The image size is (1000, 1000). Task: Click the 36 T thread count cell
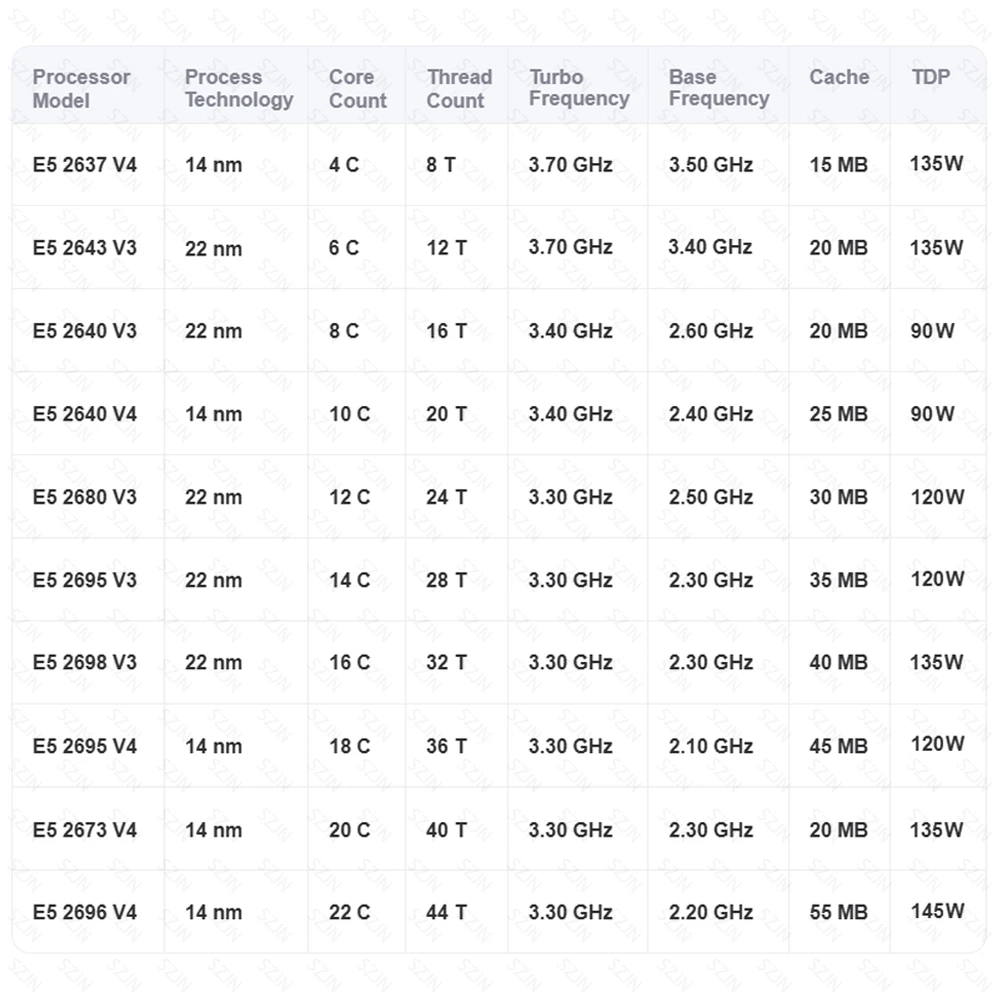[446, 746]
